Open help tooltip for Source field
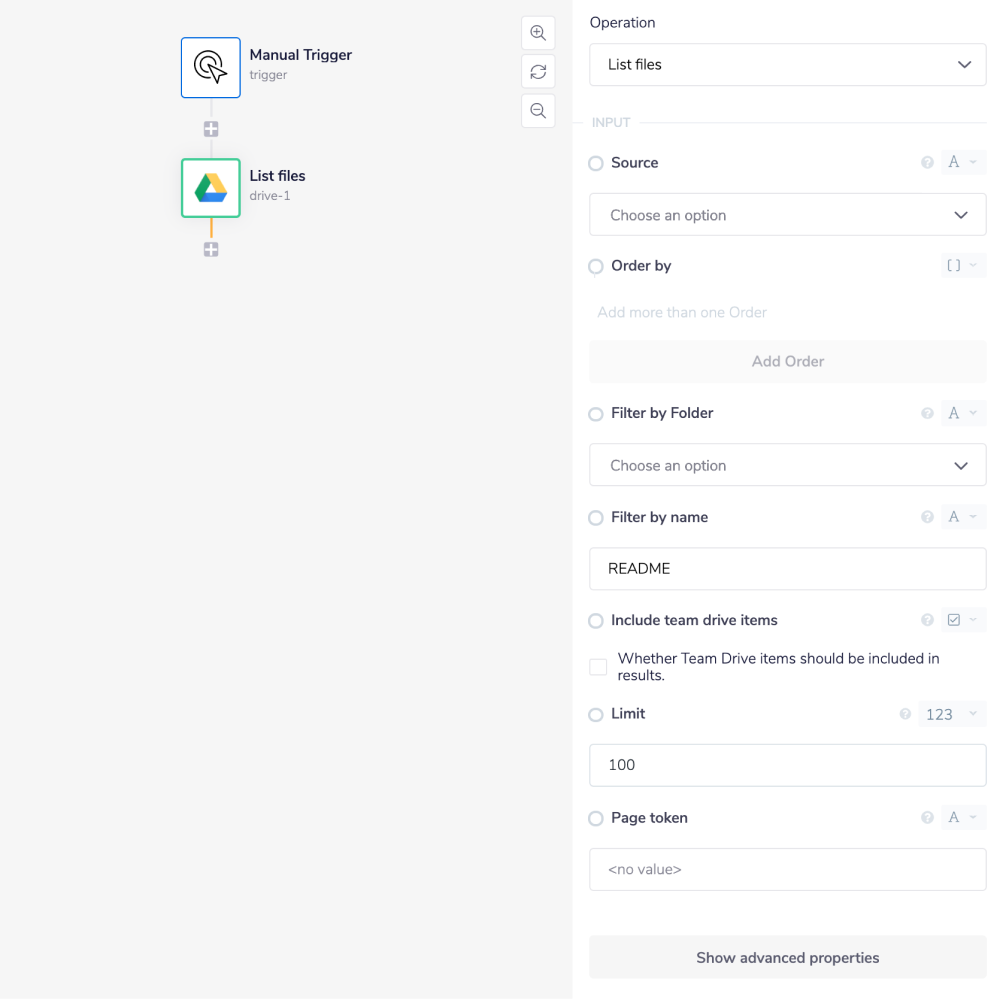The width and height of the screenshot is (1000, 999). coord(927,163)
